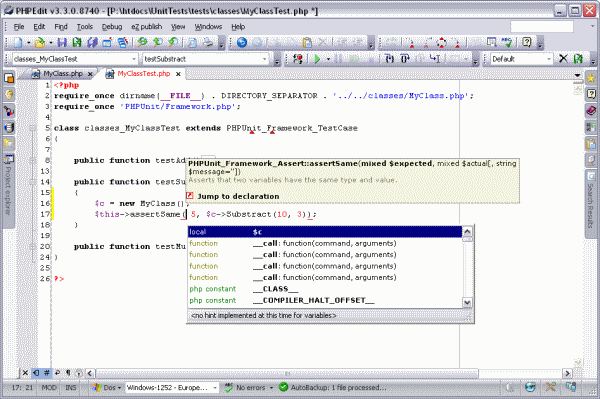The image size is (600, 399).
Task: Click the Print Preview icon
Action: 192,42
